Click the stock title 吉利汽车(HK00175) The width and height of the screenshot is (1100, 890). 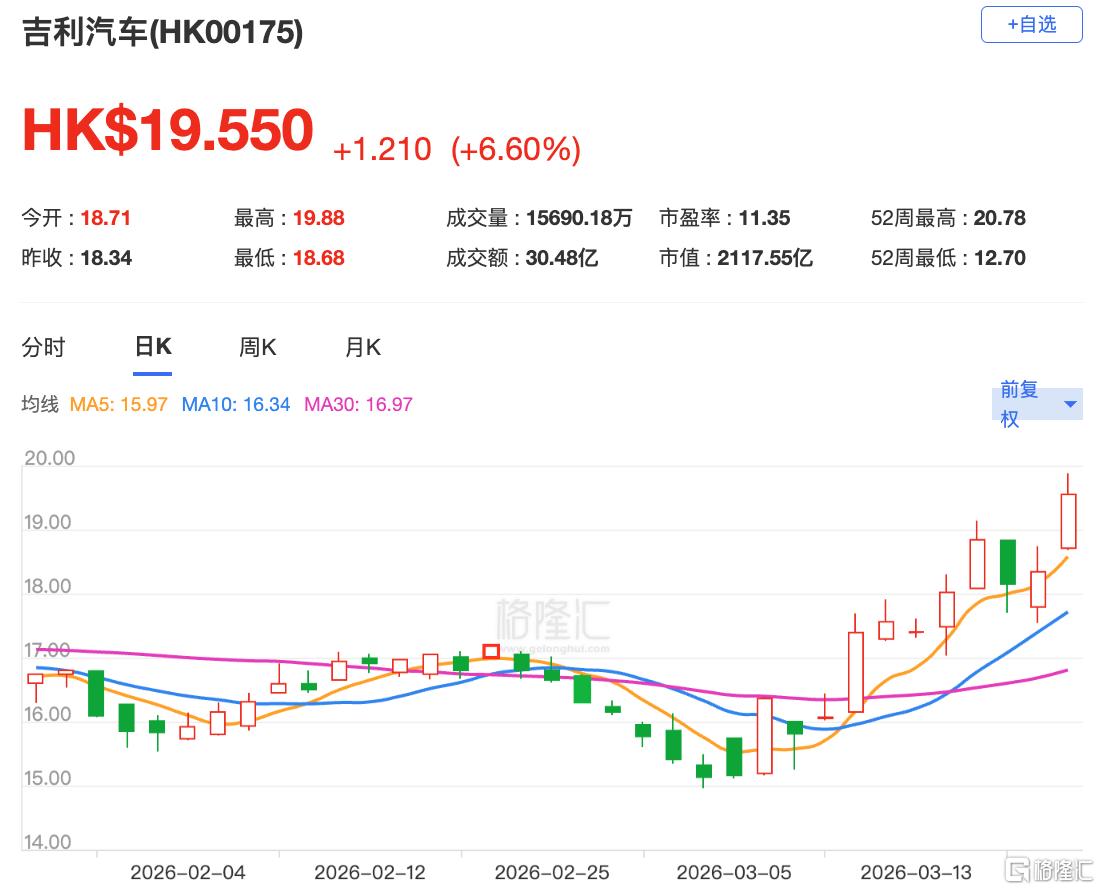[x=163, y=33]
